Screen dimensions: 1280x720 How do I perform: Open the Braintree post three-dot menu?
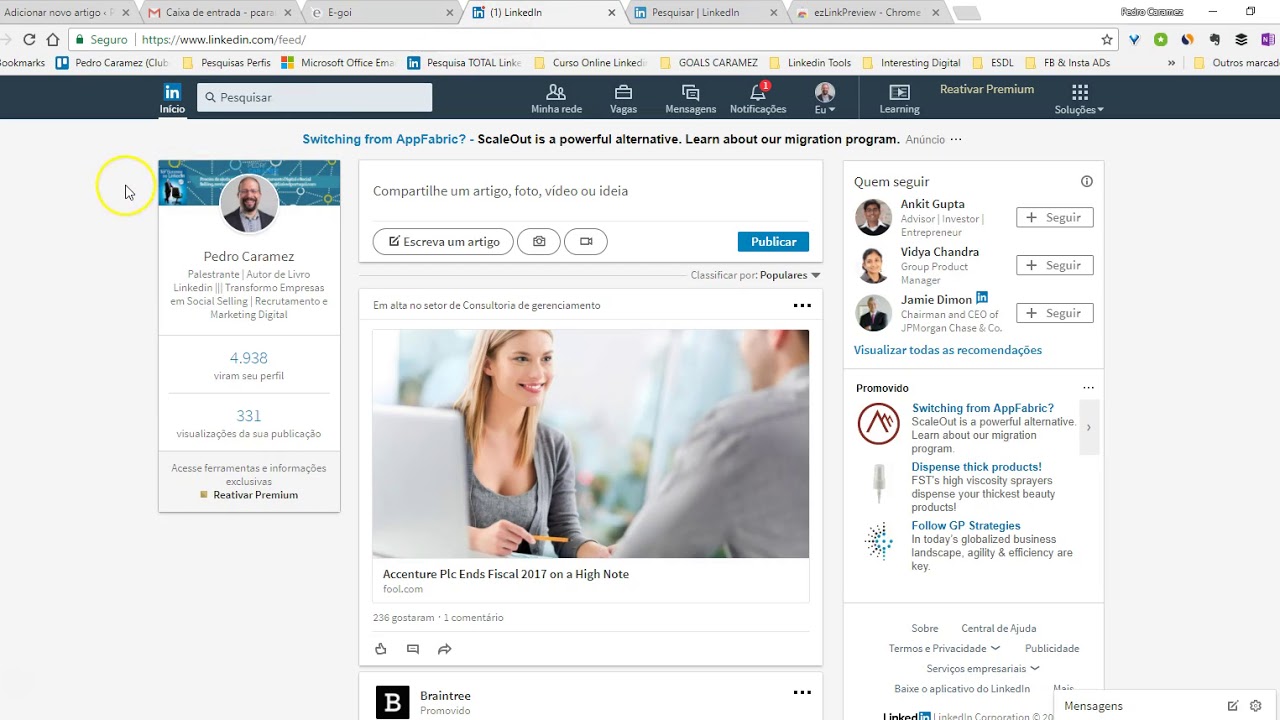[x=802, y=692]
